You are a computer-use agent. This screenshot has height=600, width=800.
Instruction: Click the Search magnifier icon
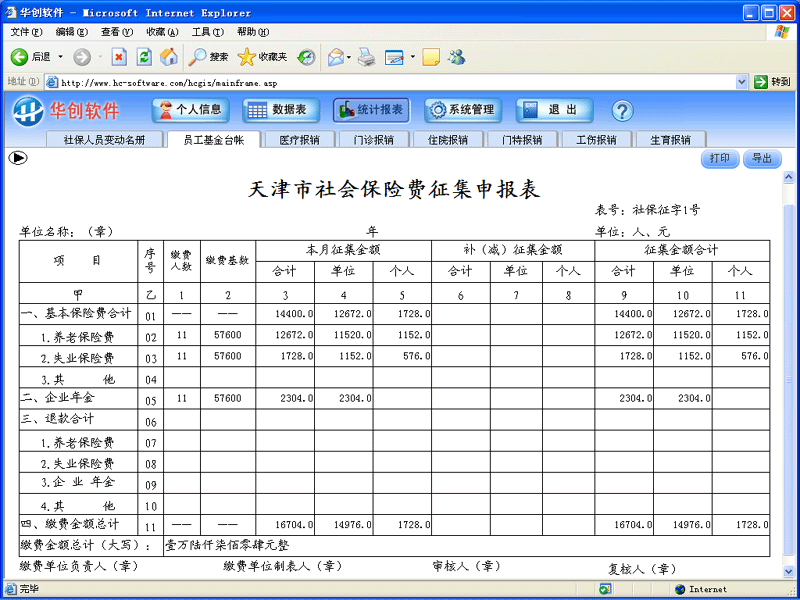pos(197,57)
